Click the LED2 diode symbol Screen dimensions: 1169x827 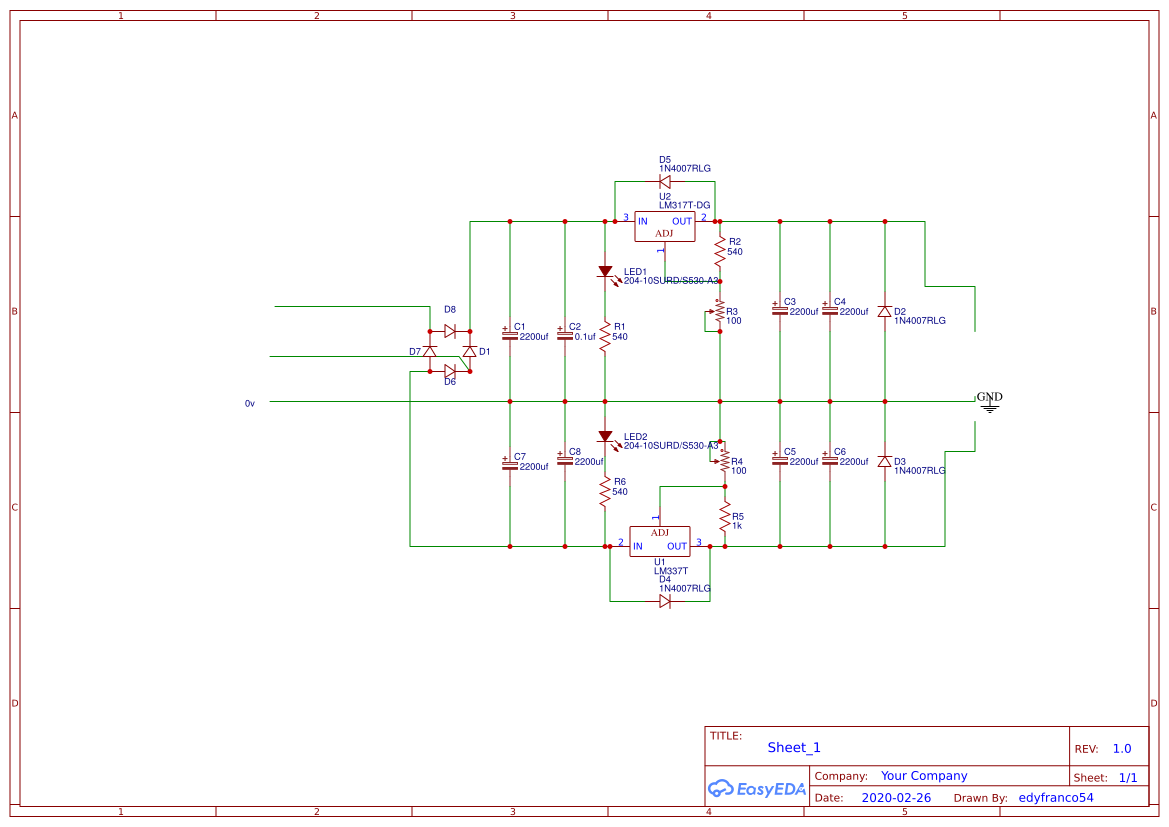pyautogui.click(x=608, y=436)
